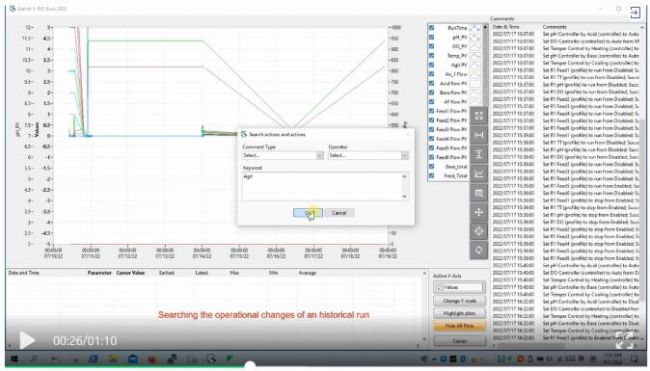The width and height of the screenshot is (650, 371).
Task: Click Cancel in the Search actions dialog
Action: click(339, 213)
